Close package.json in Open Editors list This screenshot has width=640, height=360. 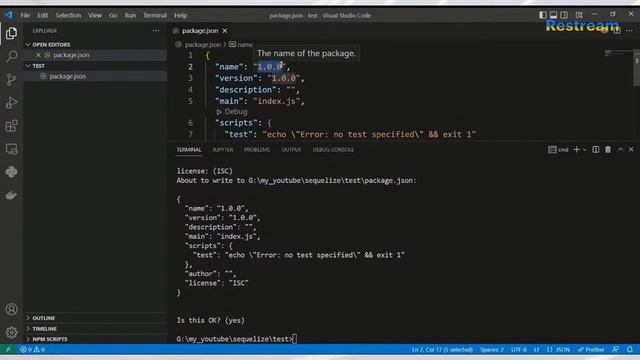point(38,55)
